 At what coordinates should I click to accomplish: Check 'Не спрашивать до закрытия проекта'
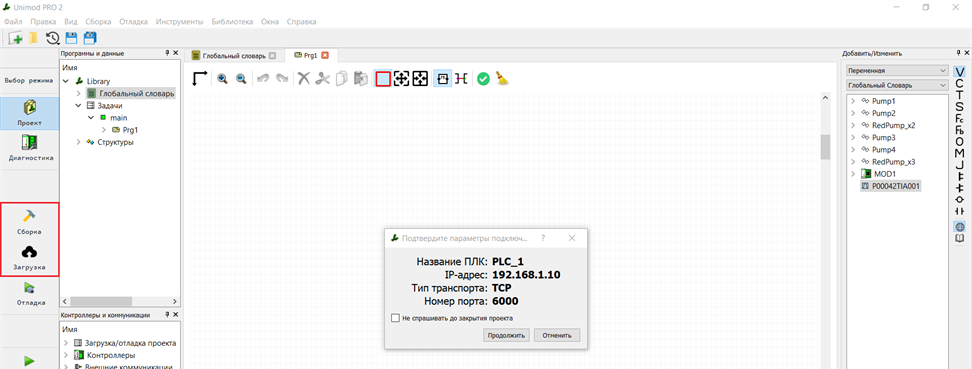[x=395, y=318]
